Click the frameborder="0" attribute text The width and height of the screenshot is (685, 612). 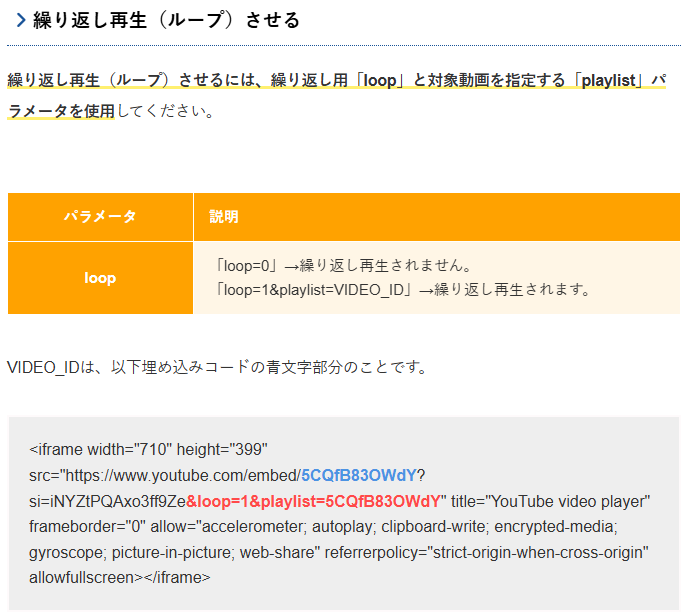pyautogui.click(x=86, y=526)
